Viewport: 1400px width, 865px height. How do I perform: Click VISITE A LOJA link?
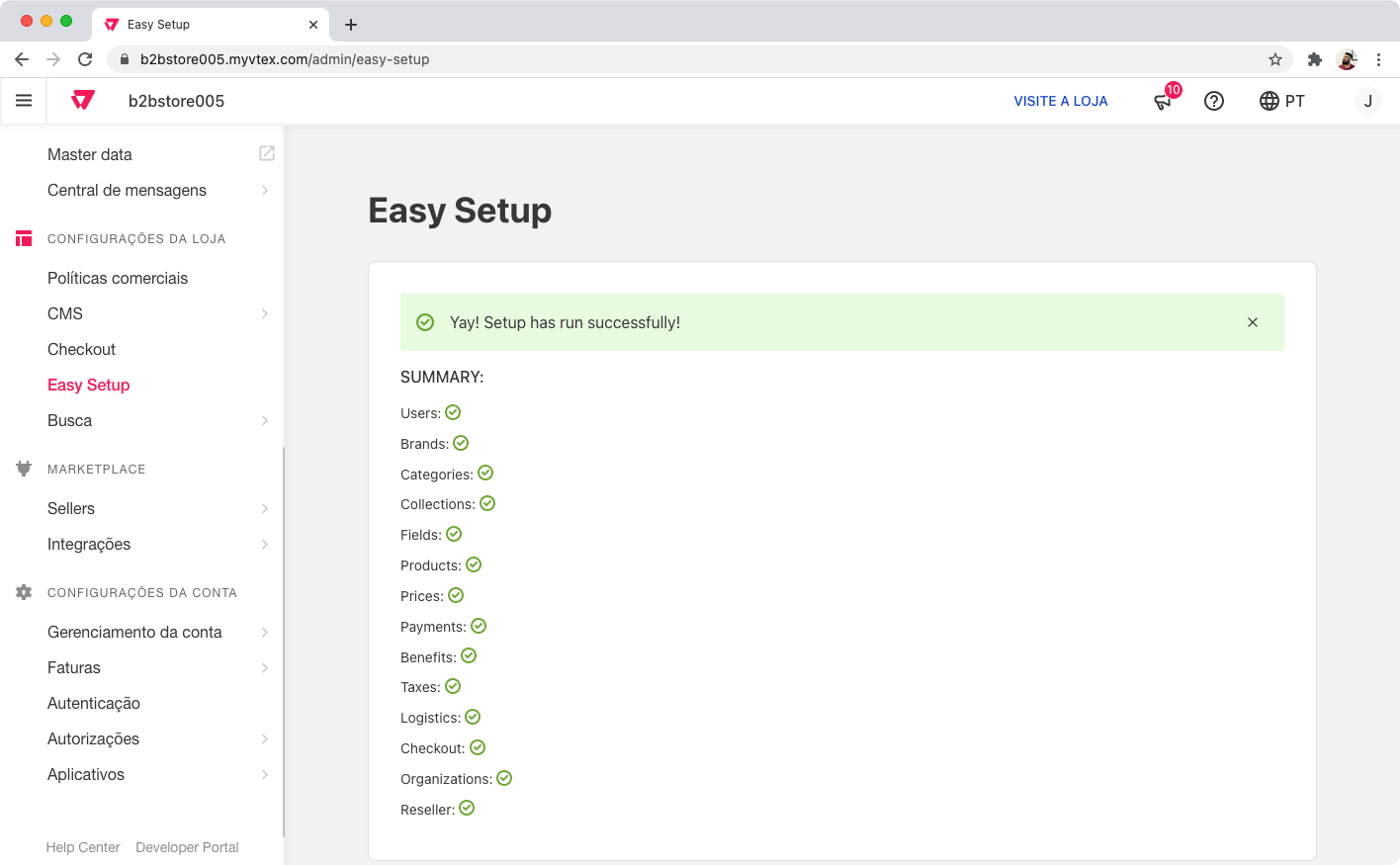[1061, 101]
